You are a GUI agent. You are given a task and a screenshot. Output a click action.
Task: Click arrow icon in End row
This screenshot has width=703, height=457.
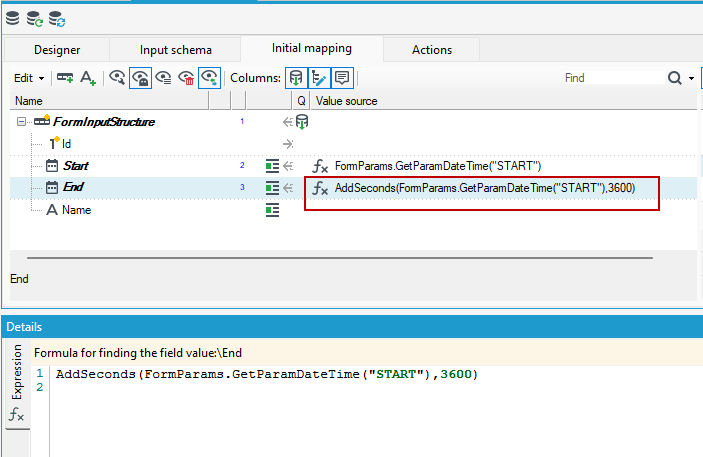tap(288, 188)
